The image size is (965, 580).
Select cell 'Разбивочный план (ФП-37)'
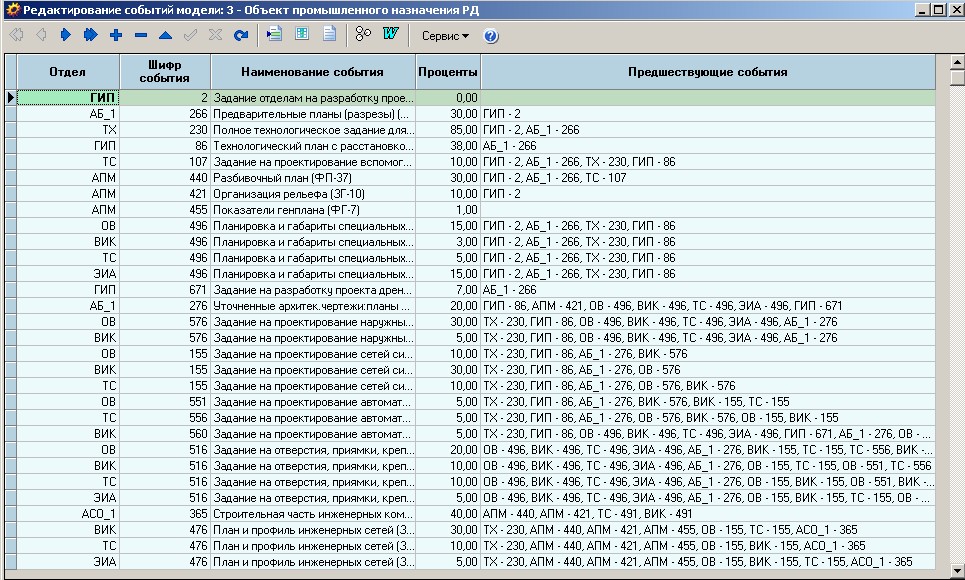[313, 178]
